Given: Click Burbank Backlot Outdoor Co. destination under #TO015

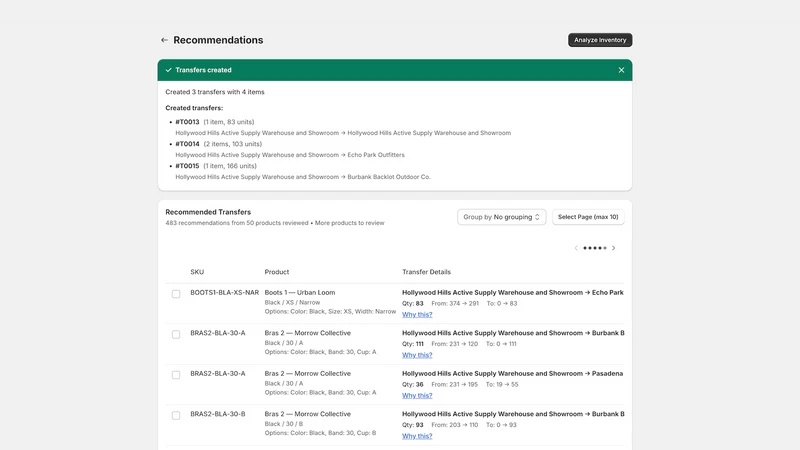Looking at the screenshot, I should 389,177.
